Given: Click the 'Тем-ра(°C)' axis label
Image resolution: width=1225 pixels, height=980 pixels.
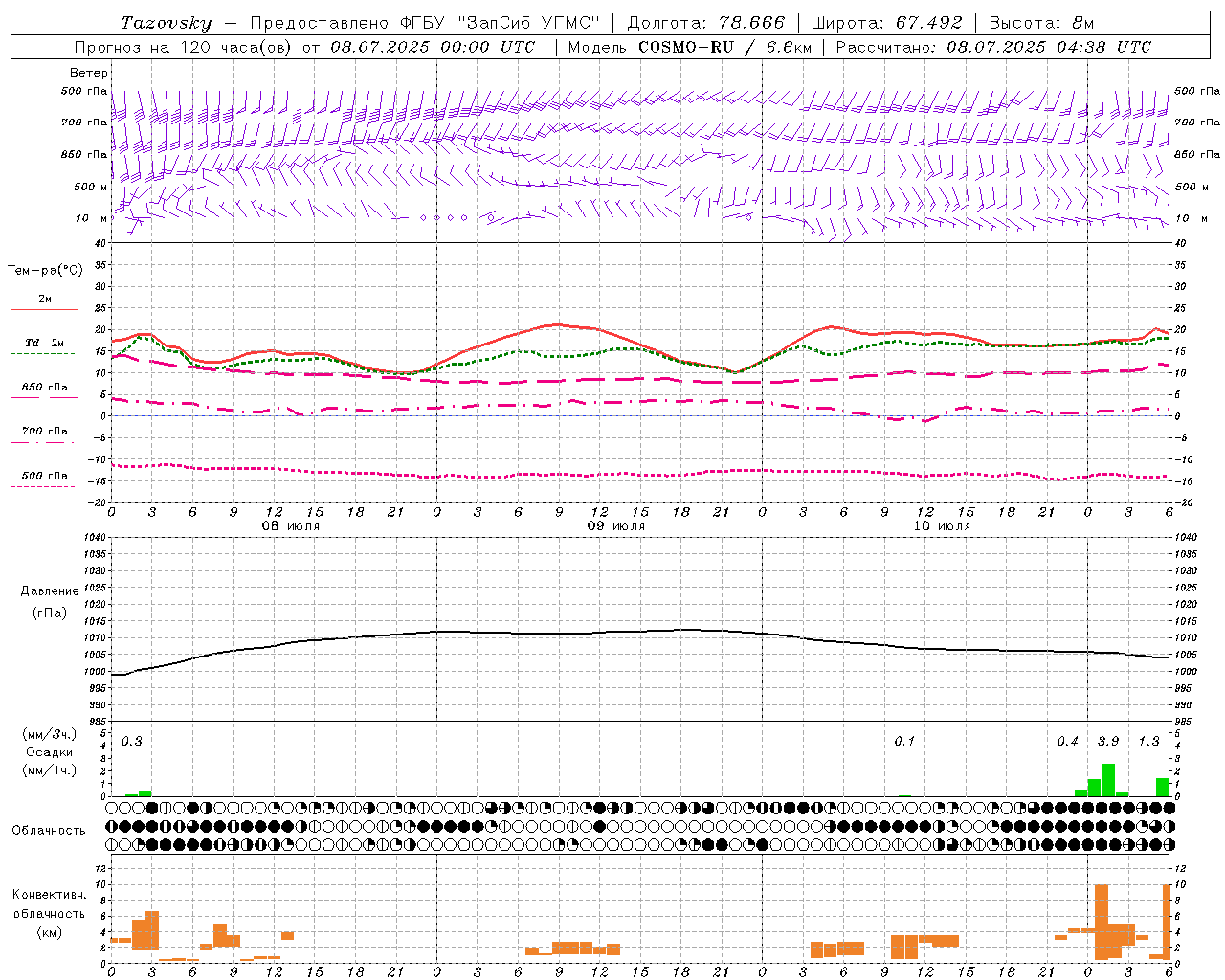Looking at the screenshot, I should coord(45,271).
